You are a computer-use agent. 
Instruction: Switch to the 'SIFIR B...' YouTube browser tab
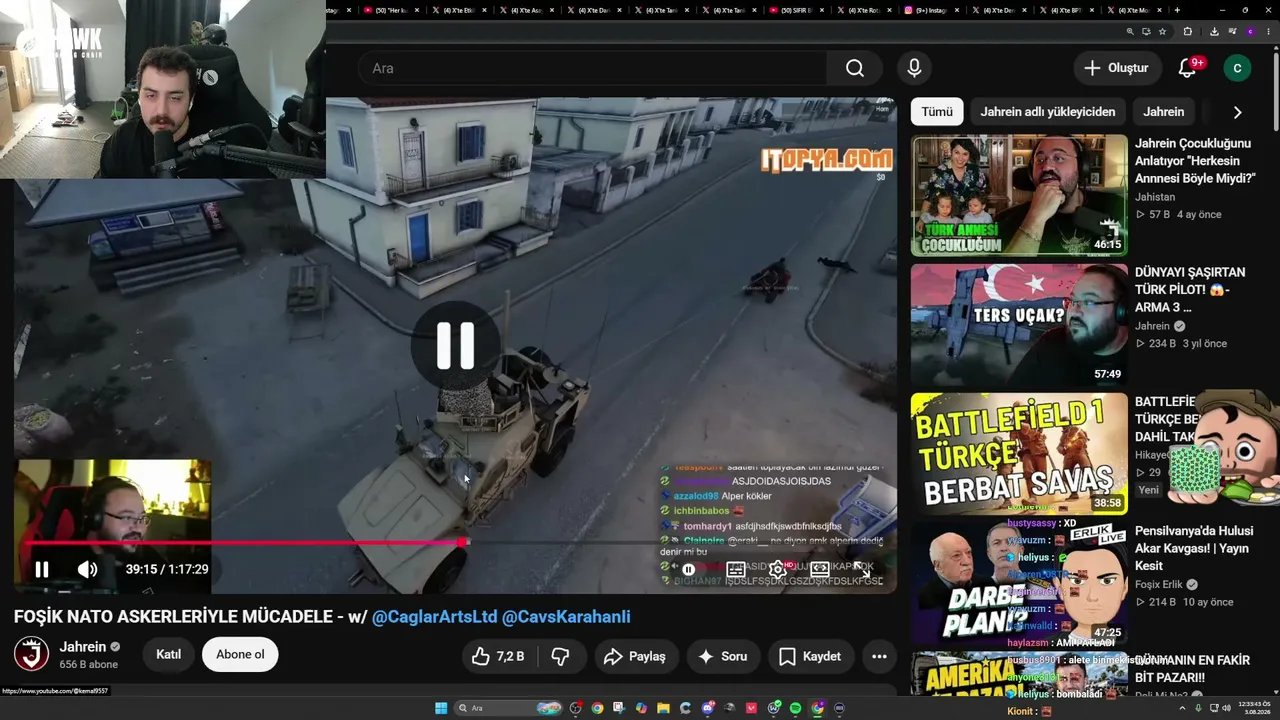[x=798, y=10]
